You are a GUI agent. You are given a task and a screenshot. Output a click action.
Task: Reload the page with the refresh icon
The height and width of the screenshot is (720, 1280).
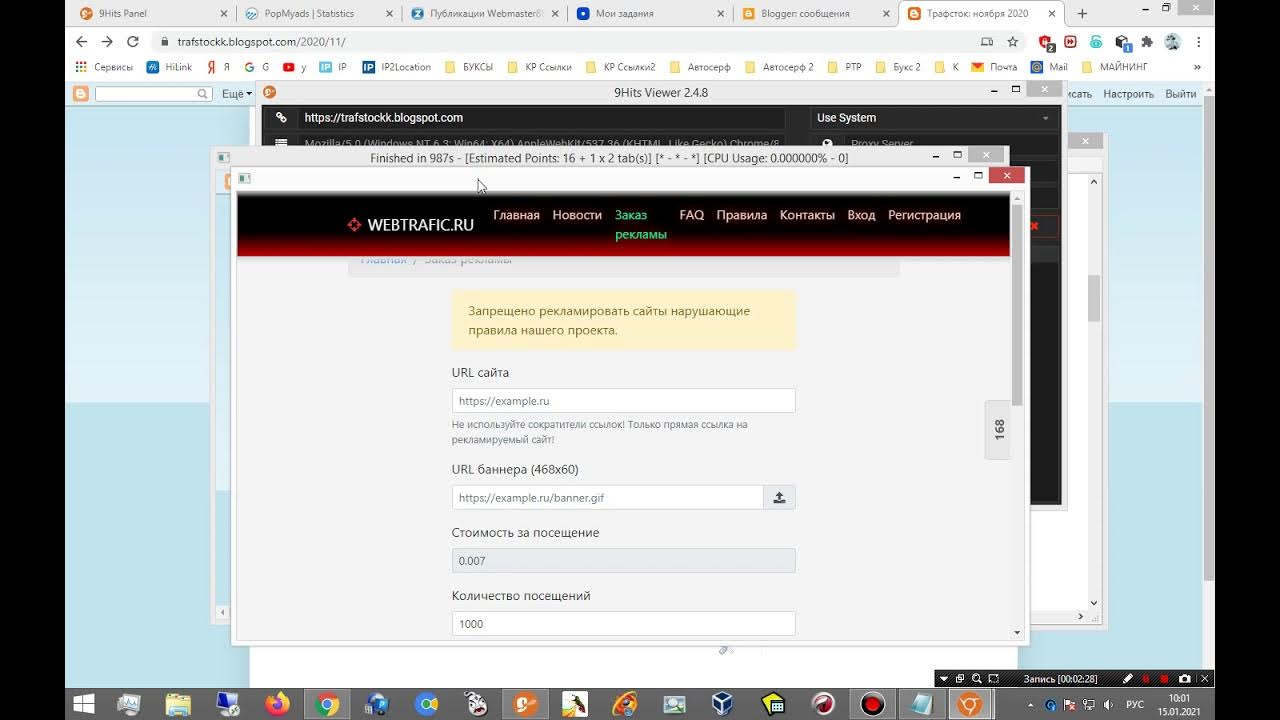(x=133, y=42)
